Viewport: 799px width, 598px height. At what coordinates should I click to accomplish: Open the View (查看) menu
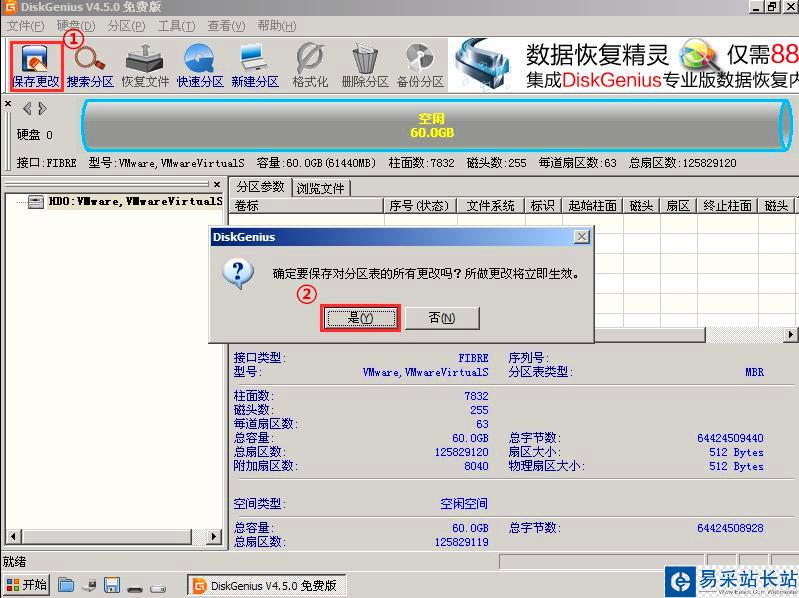[226, 26]
